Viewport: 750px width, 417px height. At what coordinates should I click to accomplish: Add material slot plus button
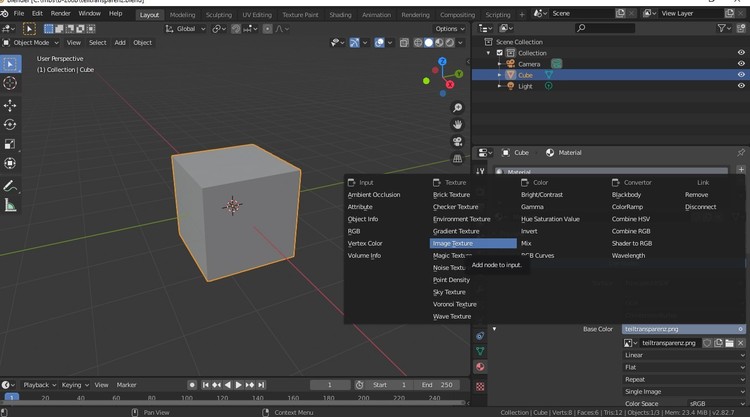click(x=741, y=170)
